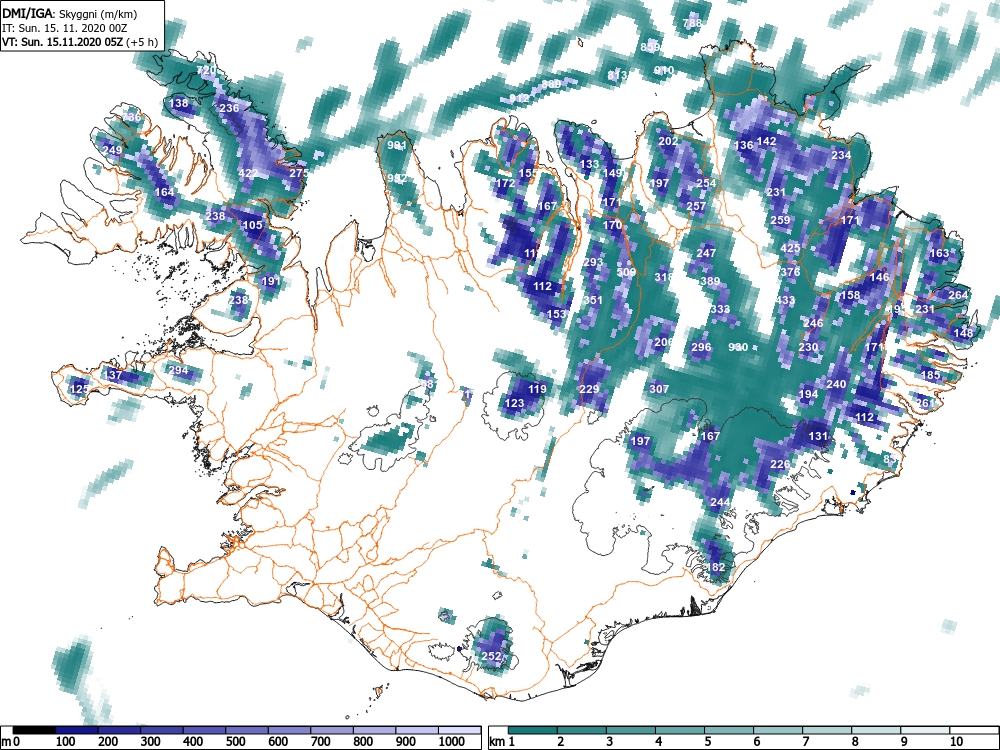Click the visibility value 930 on the map
This screenshot has width=1000, height=750.
pos(738,348)
